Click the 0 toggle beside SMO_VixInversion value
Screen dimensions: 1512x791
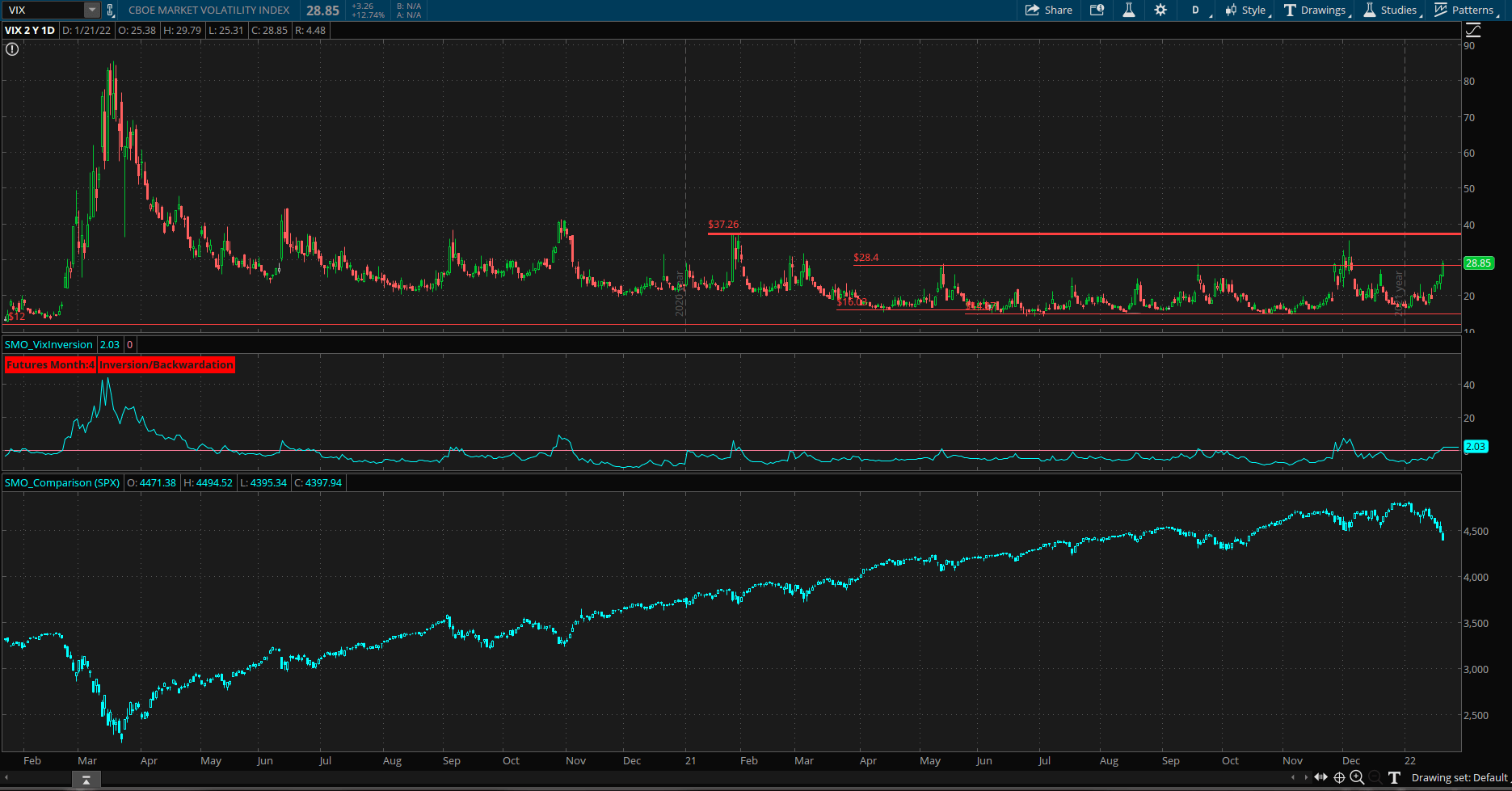[129, 344]
